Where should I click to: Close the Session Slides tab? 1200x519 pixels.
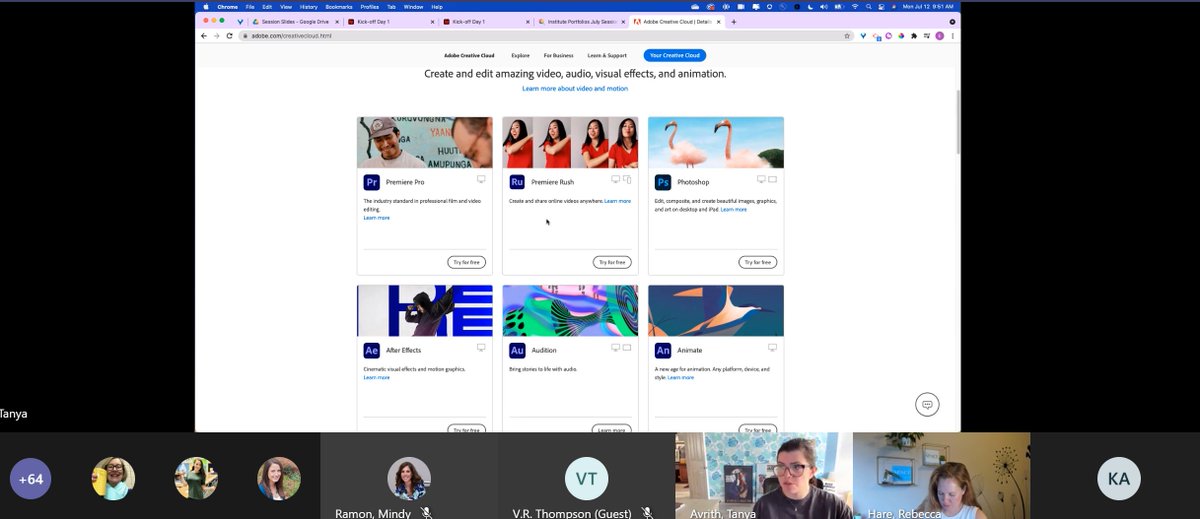[337, 21]
